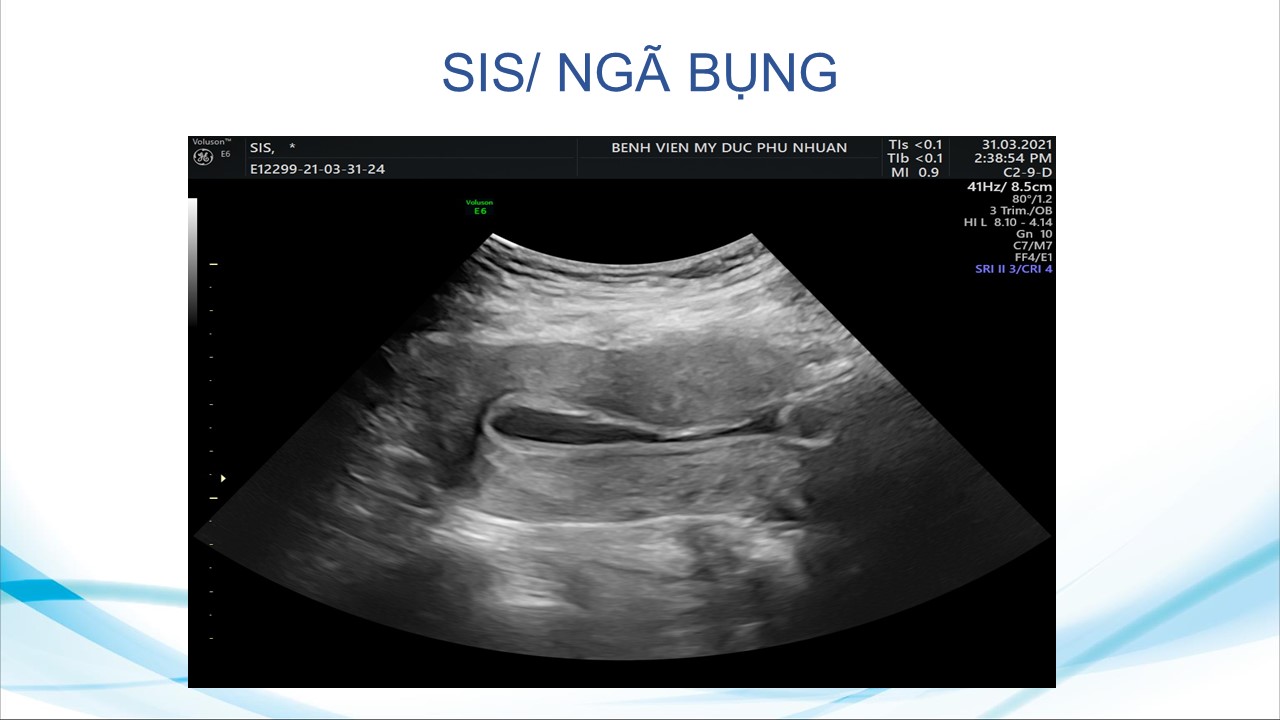The height and width of the screenshot is (720, 1280).
Task: Click the hospital name BENH VIEN MY DUC PHU NHUAN
Action: click(729, 148)
